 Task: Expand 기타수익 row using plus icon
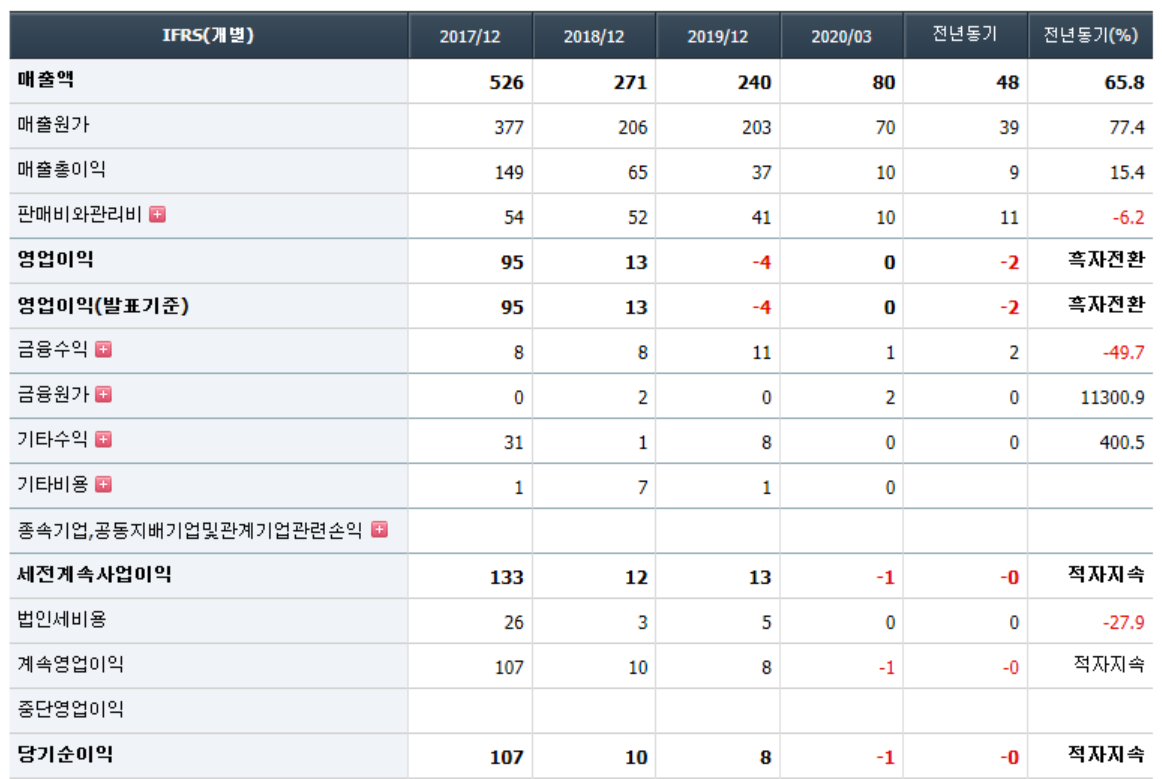104,440
